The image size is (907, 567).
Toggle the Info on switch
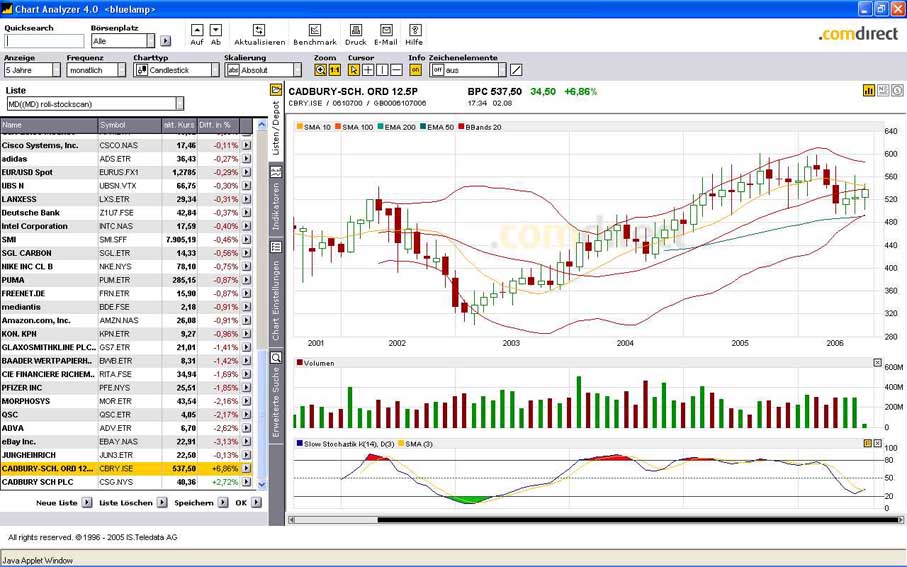415,70
